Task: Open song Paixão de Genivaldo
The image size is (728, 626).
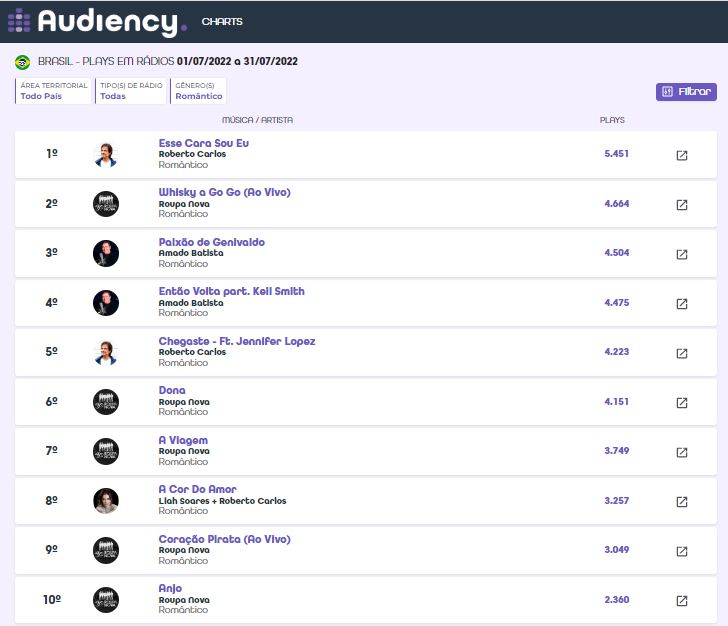Action: tap(212, 242)
